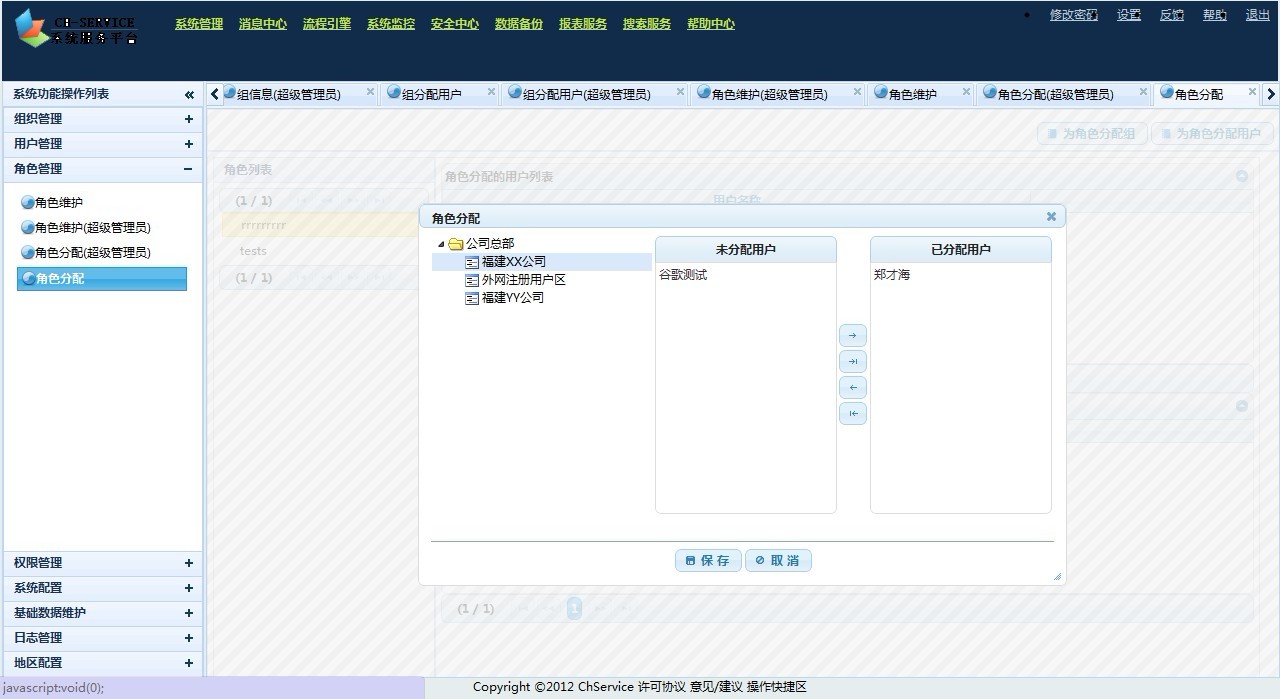Image resolution: width=1280 pixels, height=699 pixels.
Task: Expand 系统配置 section
Action: [188, 588]
